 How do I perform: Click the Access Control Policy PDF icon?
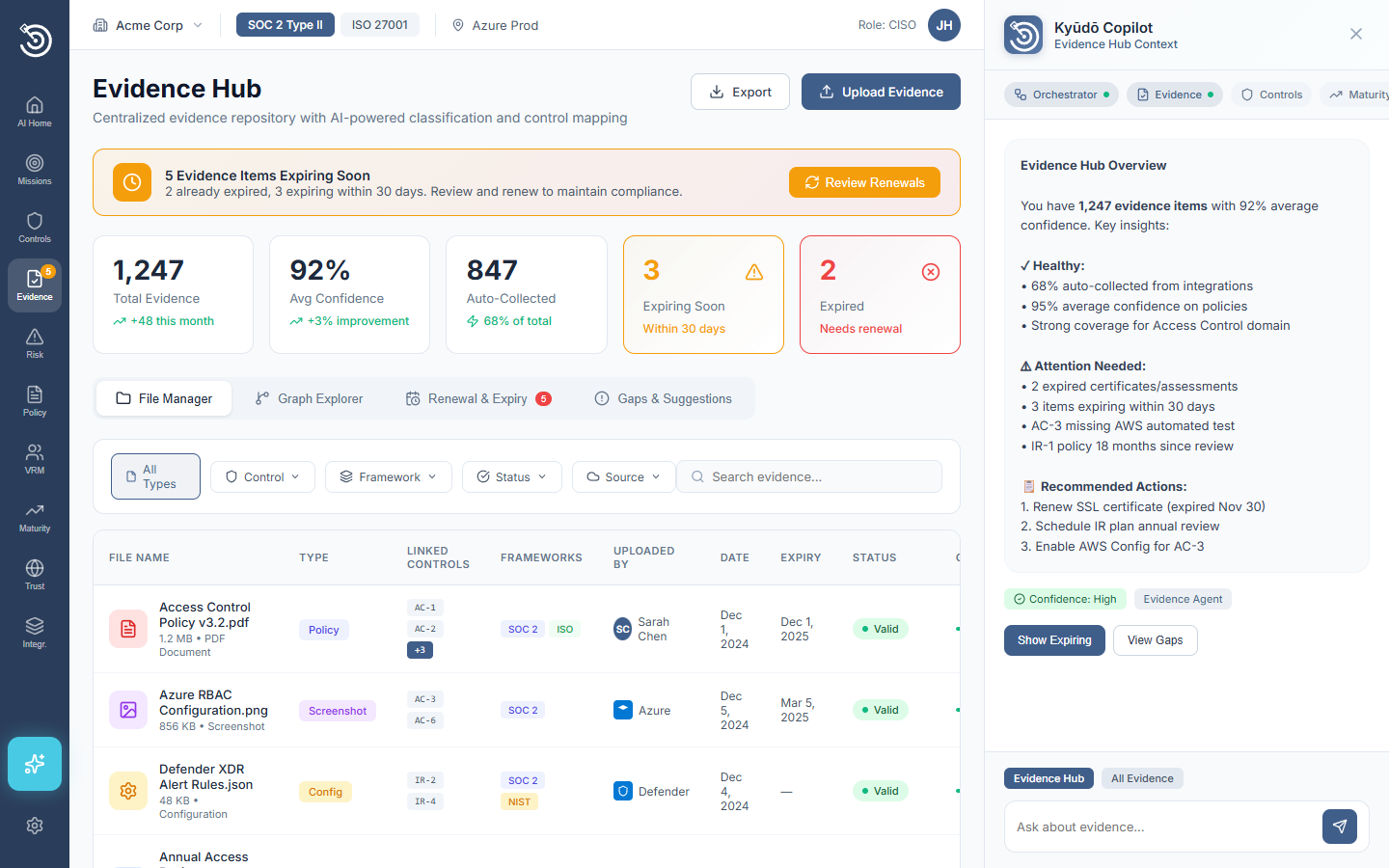(x=128, y=629)
